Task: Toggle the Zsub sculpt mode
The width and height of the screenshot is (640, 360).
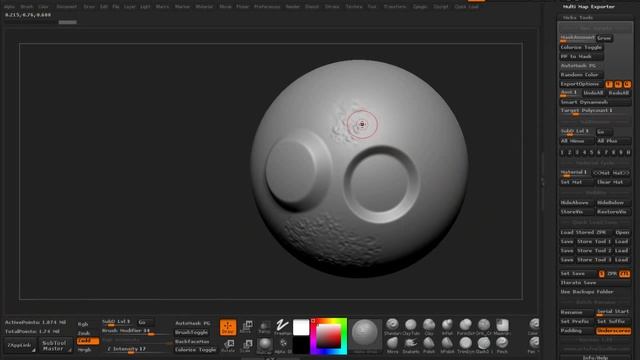Action: click(x=84, y=333)
